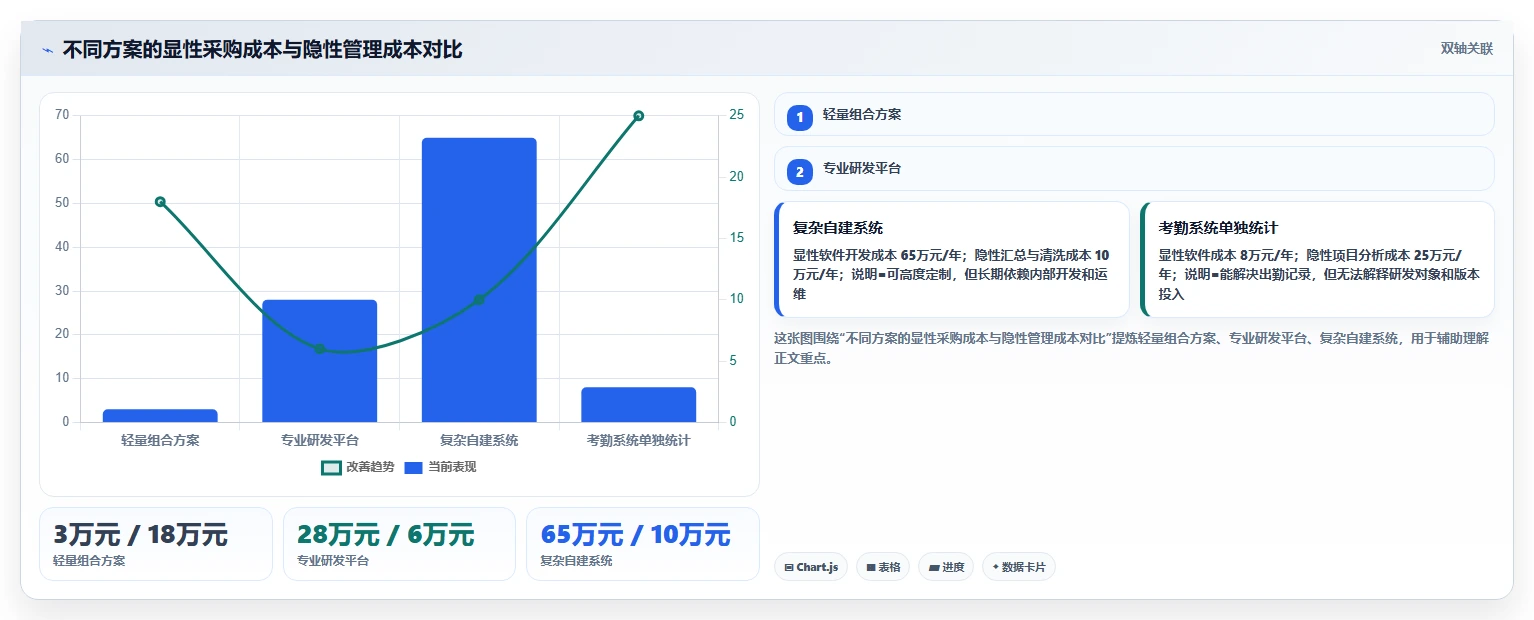Select the 考勤系统单独统计 info card
Image resolution: width=1534 pixels, height=620 pixels.
coord(1317,260)
